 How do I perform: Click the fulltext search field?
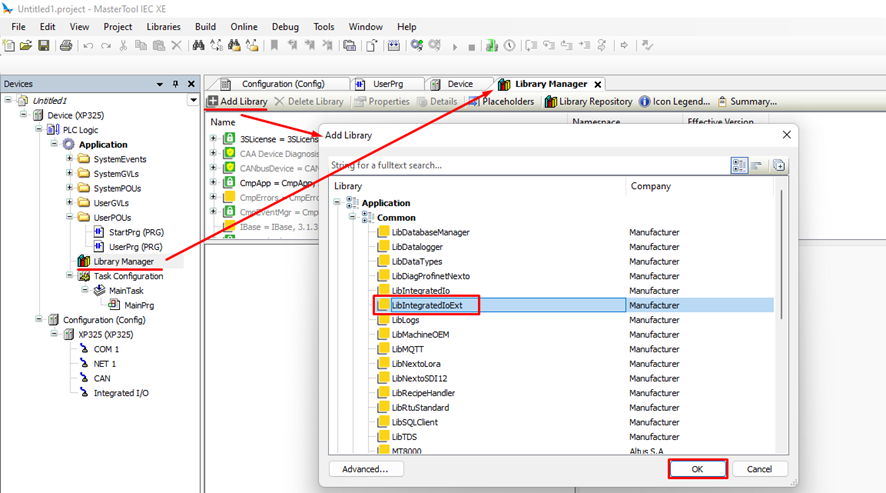[528, 165]
